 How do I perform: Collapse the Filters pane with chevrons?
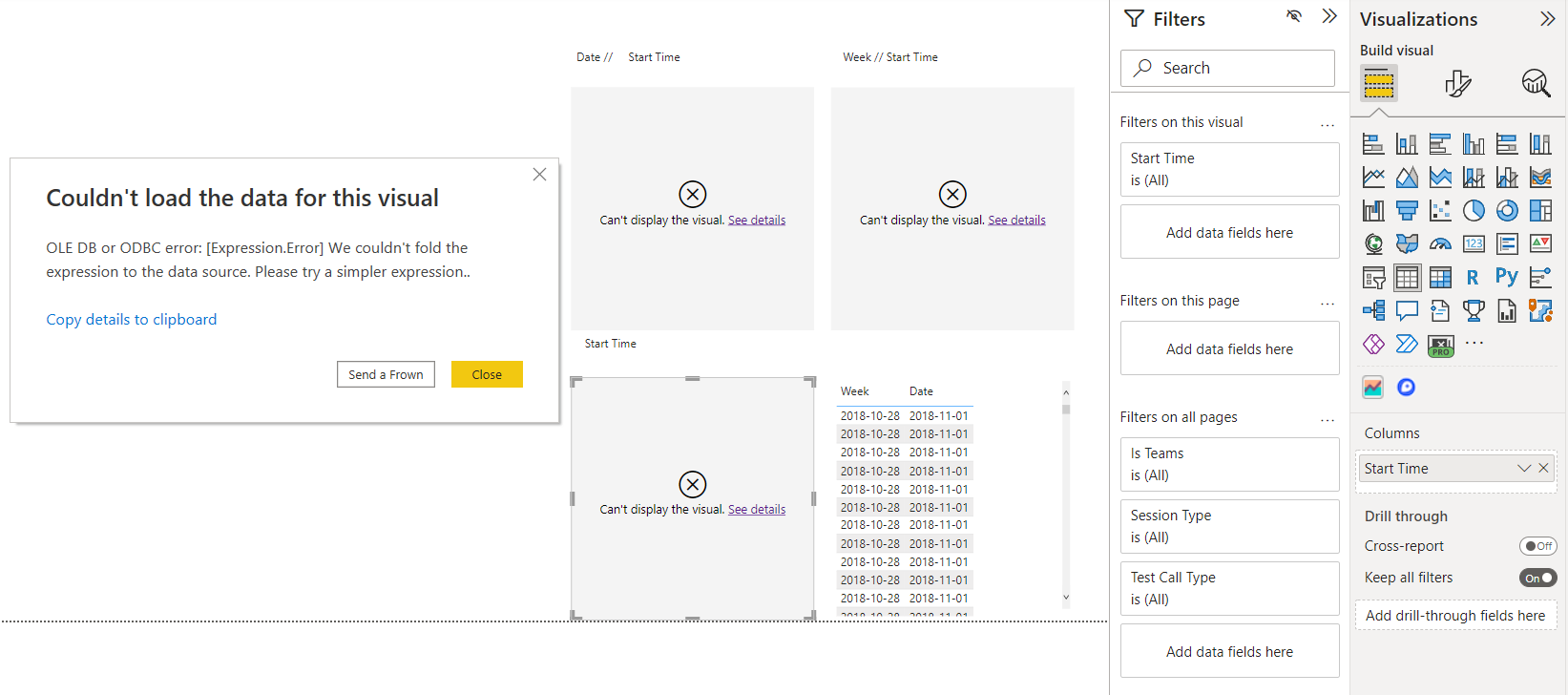click(1329, 16)
